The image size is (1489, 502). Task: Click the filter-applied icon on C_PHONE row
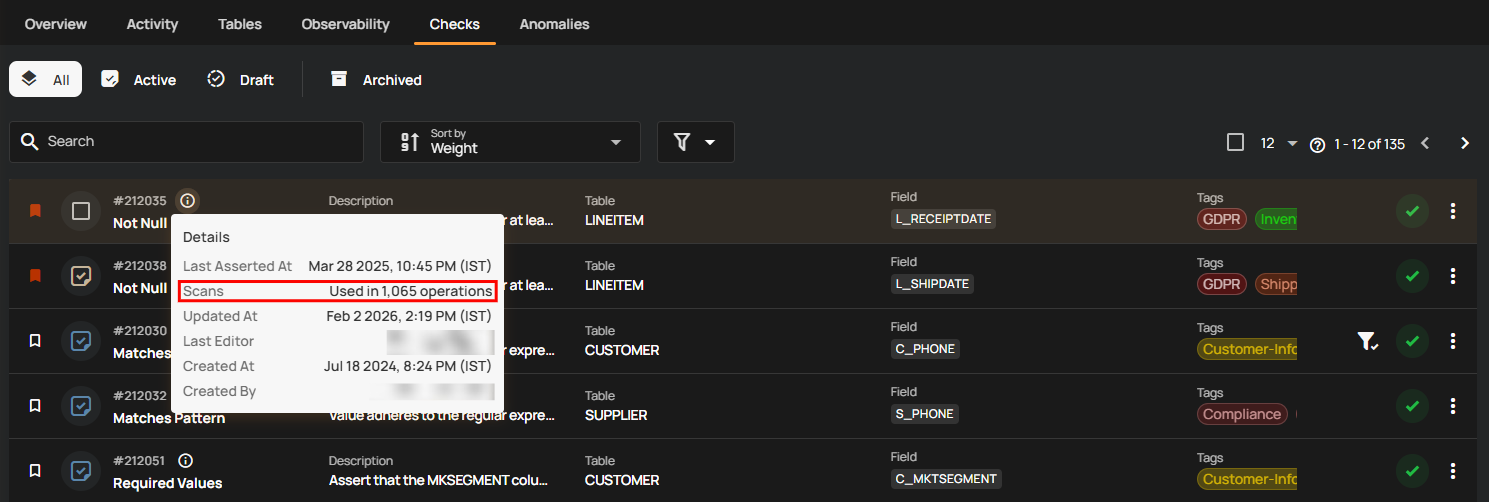[x=1367, y=342]
